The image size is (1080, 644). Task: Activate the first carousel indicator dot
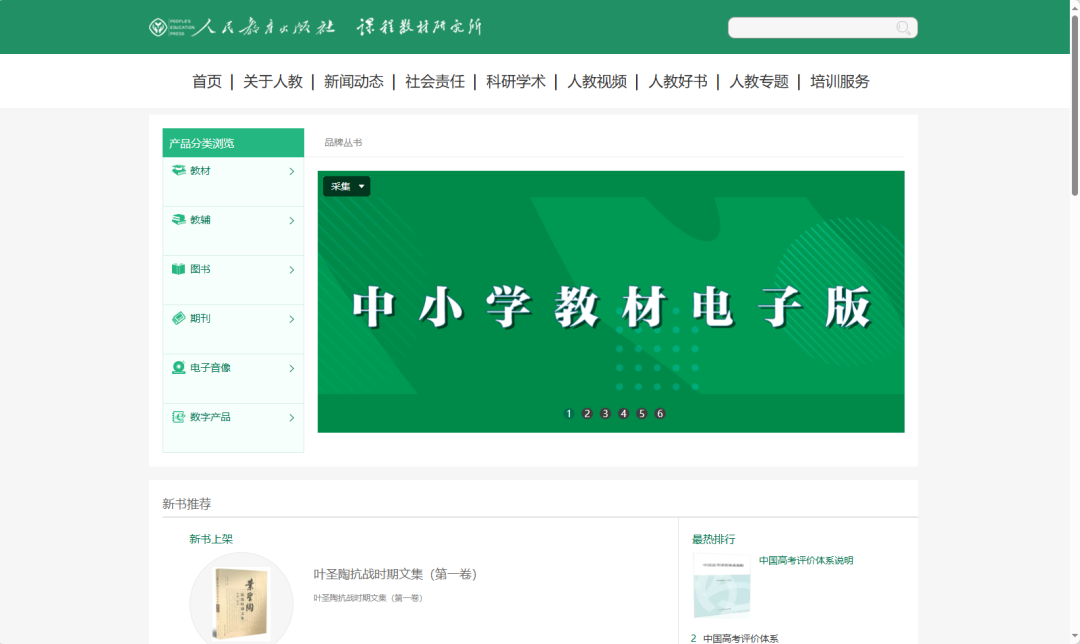(x=569, y=412)
